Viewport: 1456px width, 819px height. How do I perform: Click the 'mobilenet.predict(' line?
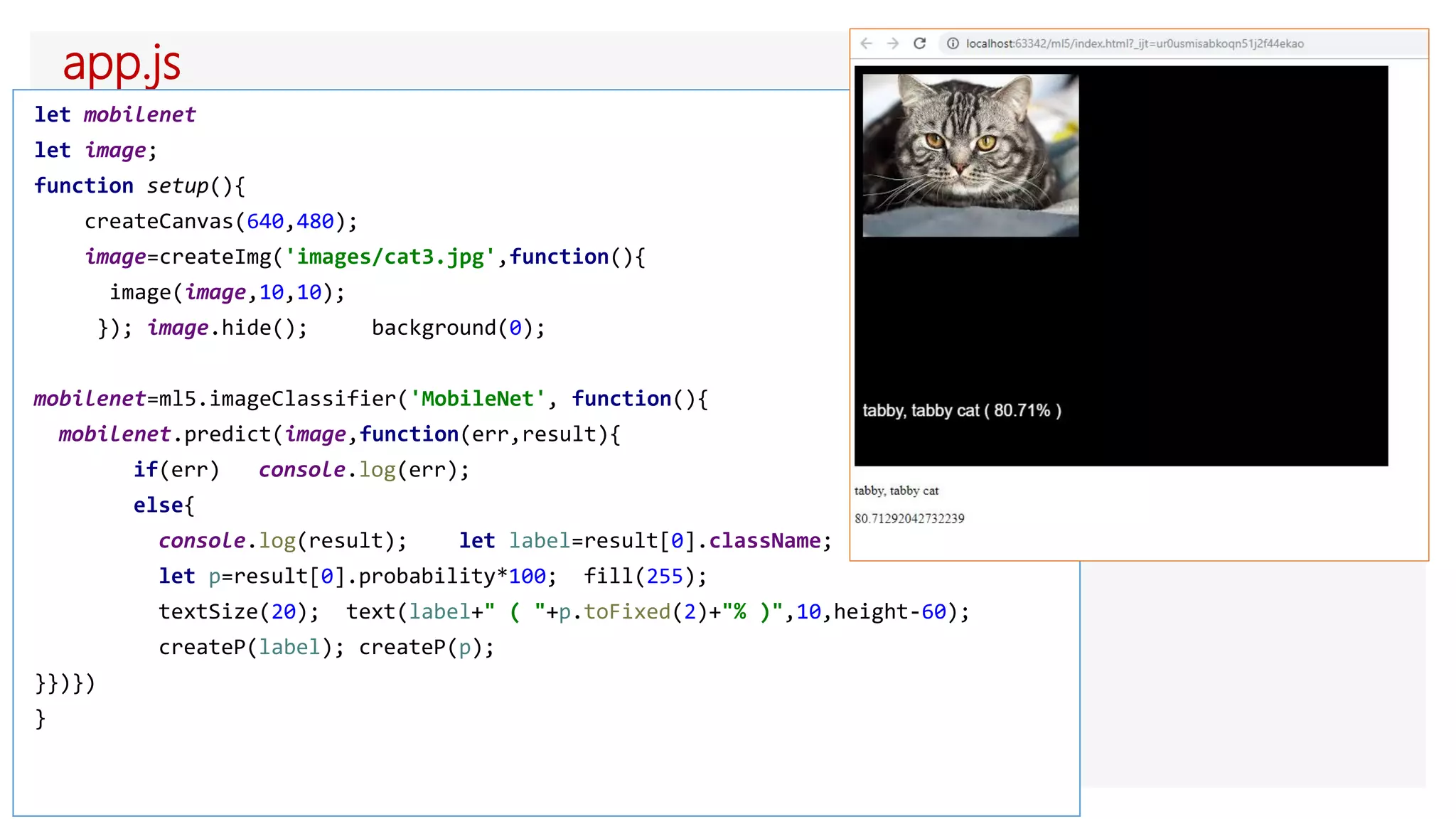tap(339, 434)
